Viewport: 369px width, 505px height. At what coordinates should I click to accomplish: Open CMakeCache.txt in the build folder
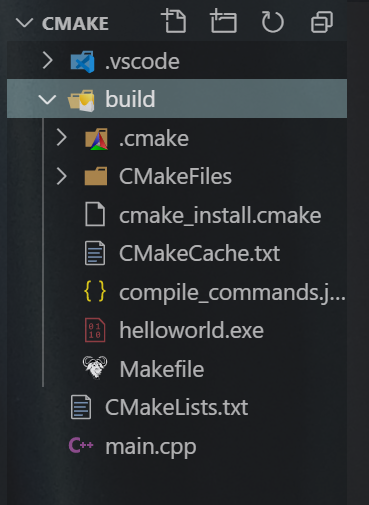click(x=199, y=253)
